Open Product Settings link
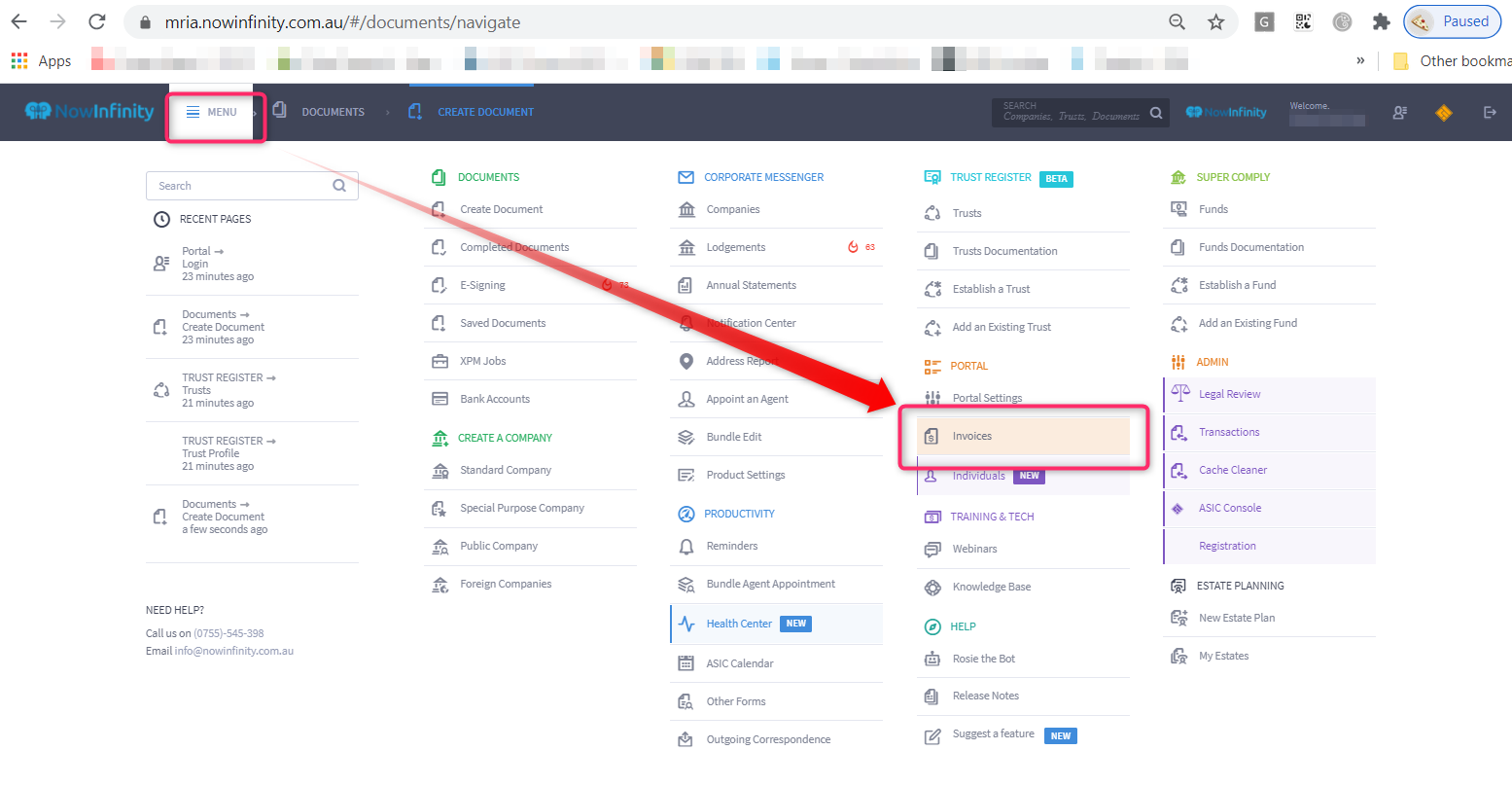 click(x=746, y=475)
